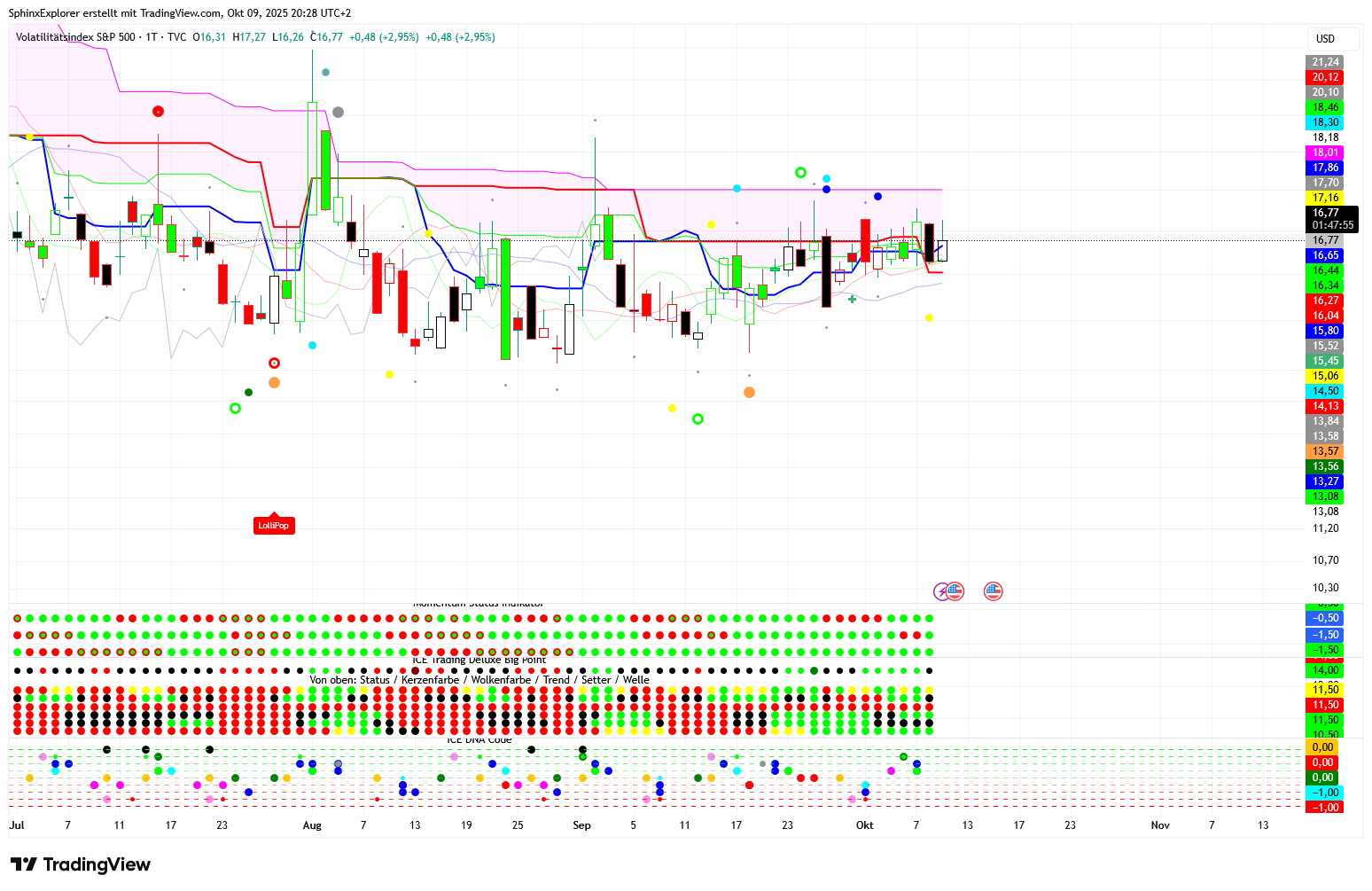The image size is (1372, 891).
Task: Click the magenta 18,01 price label
Action: [x=1325, y=152]
